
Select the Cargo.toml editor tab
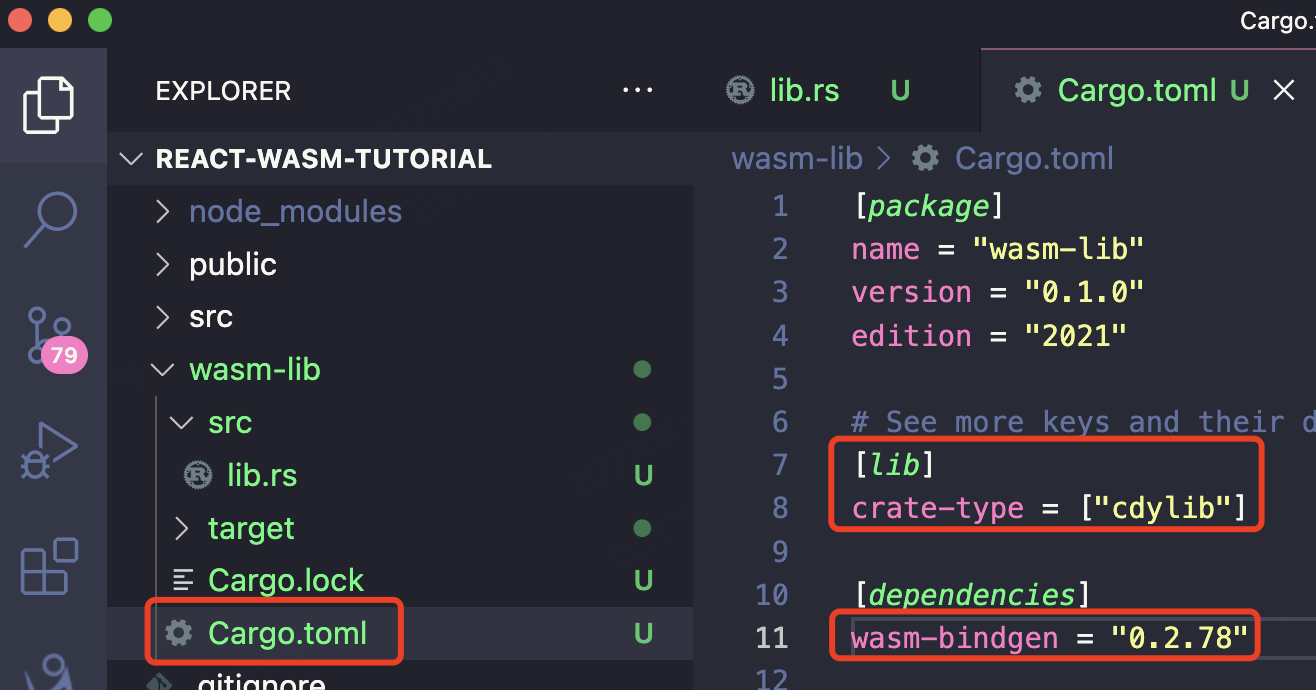pos(1136,91)
